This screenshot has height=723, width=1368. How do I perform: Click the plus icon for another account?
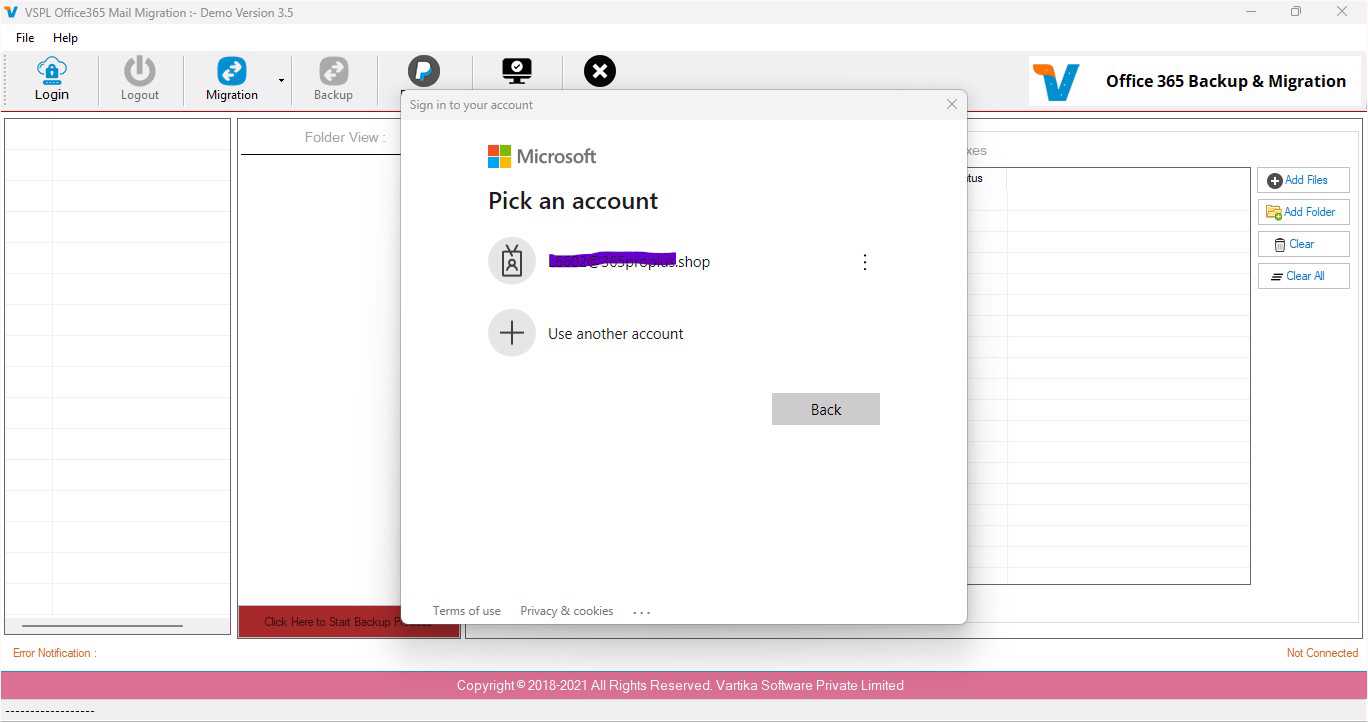(x=512, y=333)
